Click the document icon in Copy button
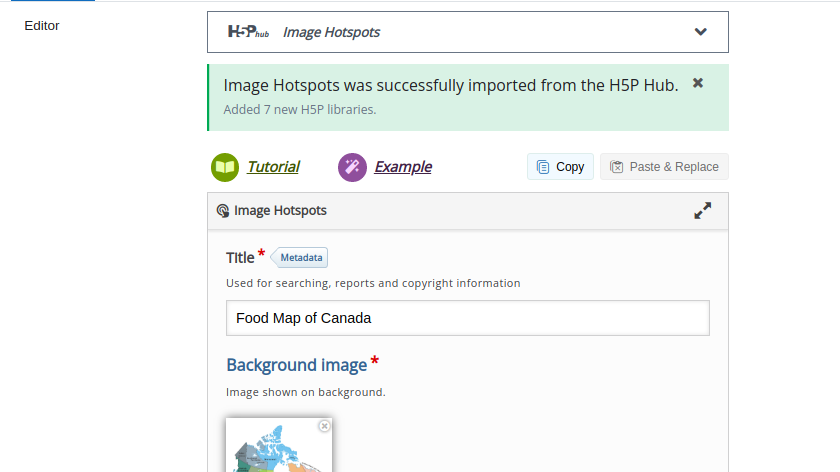The width and height of the screenshot is (840, 472). tap(543, 167)
